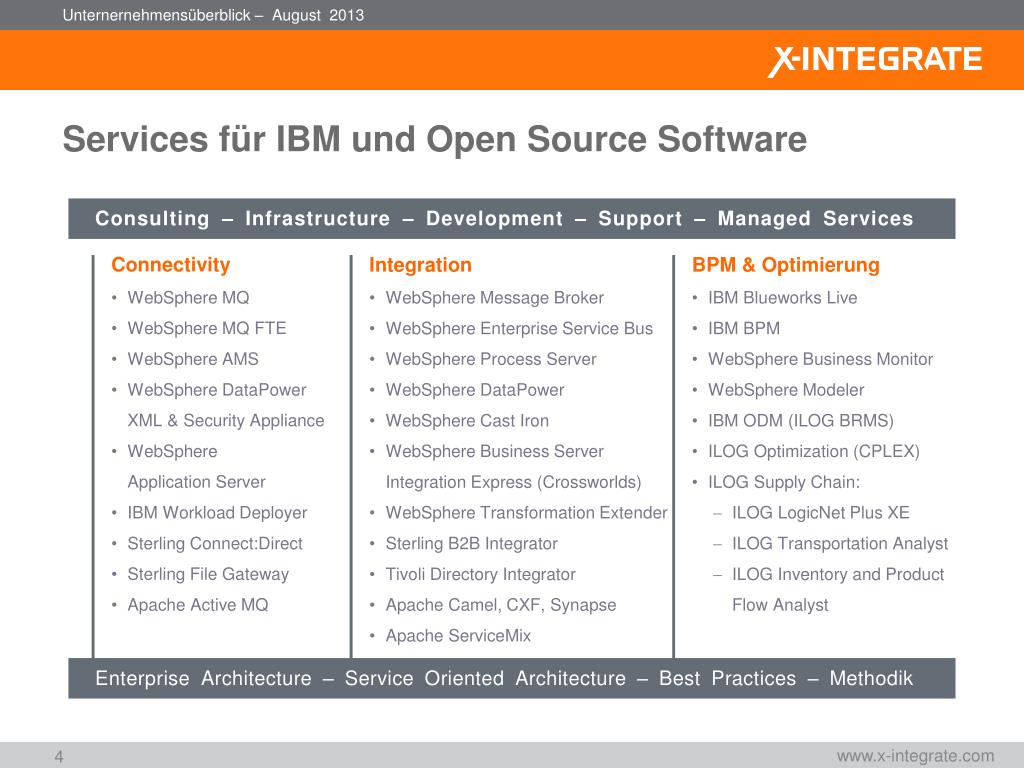This screenshot has width=1024, height=768.
Task: Click 'Integration Express (Crossworlds)' text
Action: pyautogui.click(x=513, y=482)
